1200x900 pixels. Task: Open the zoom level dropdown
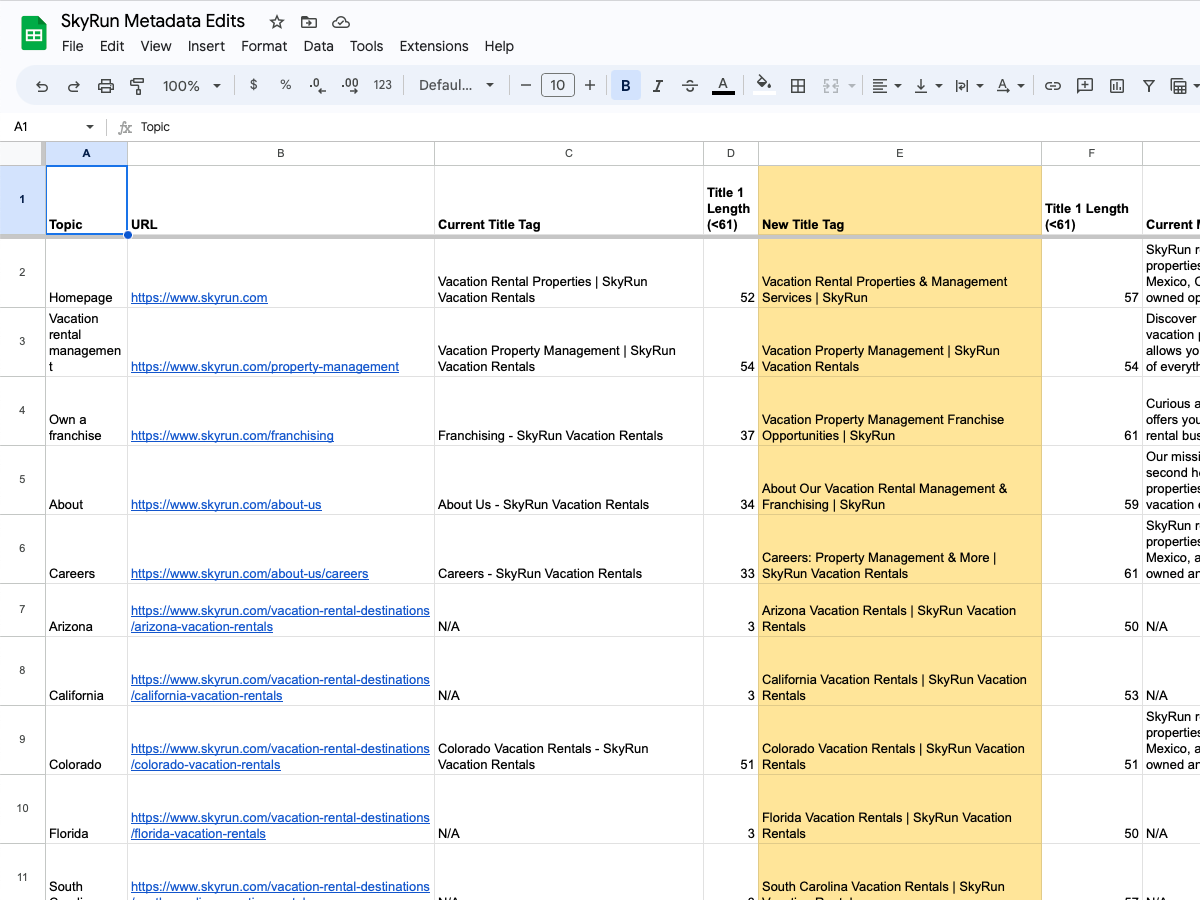(188, 85)
